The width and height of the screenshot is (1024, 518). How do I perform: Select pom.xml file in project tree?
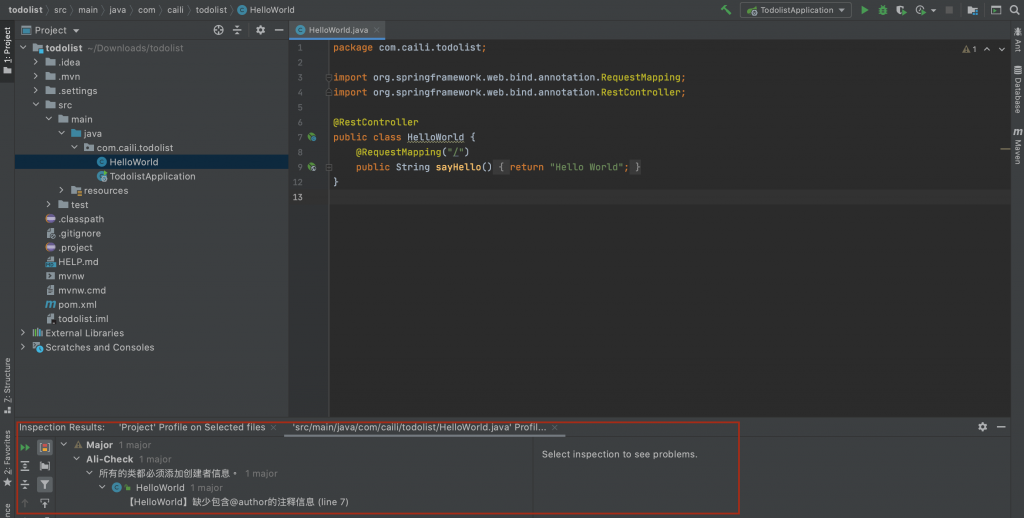77,304
